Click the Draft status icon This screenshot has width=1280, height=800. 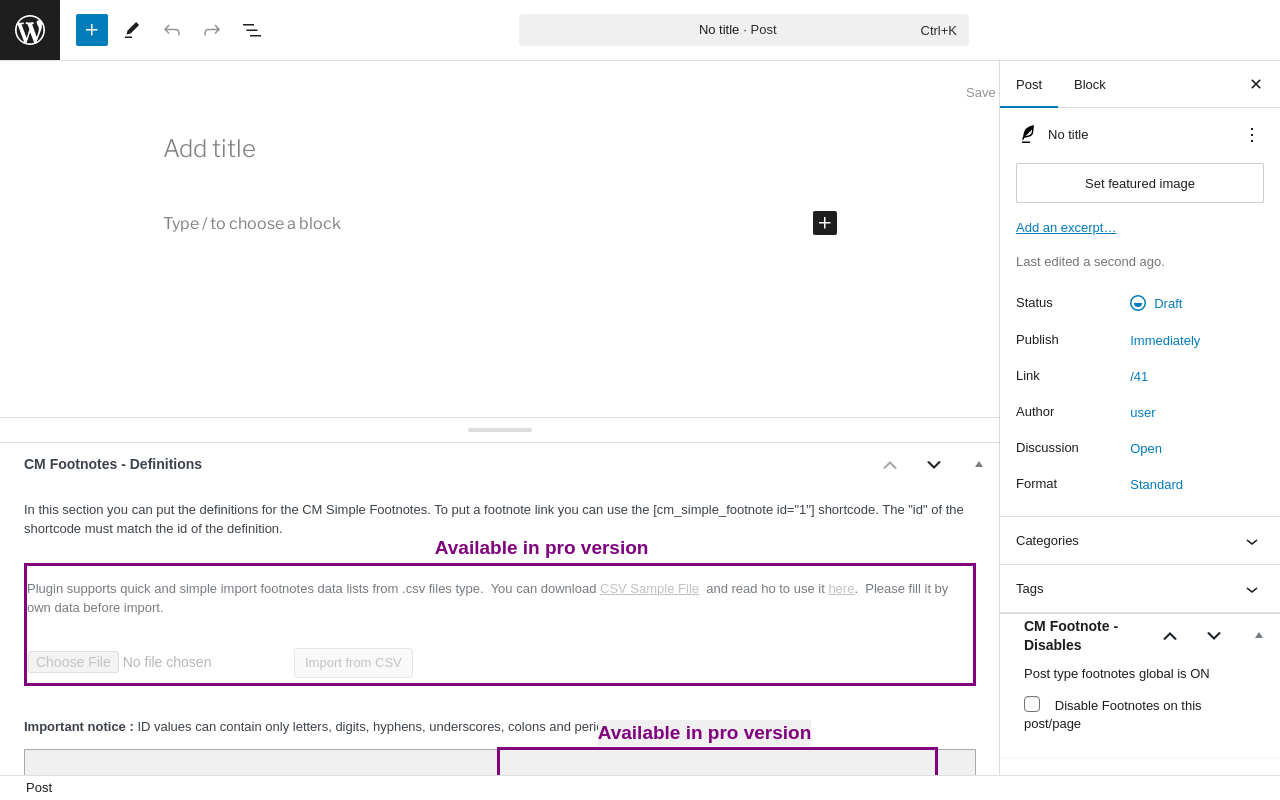(1138, 303)
